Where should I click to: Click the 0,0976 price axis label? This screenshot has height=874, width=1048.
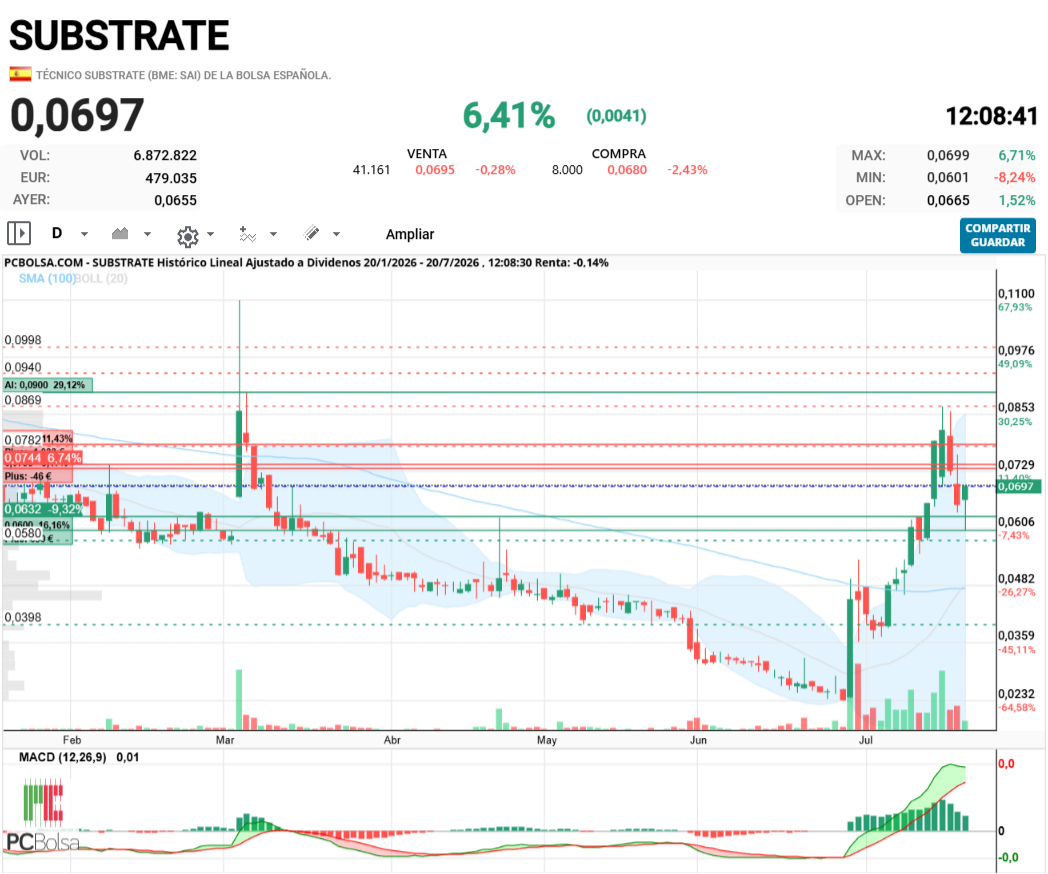point(1016,351)
